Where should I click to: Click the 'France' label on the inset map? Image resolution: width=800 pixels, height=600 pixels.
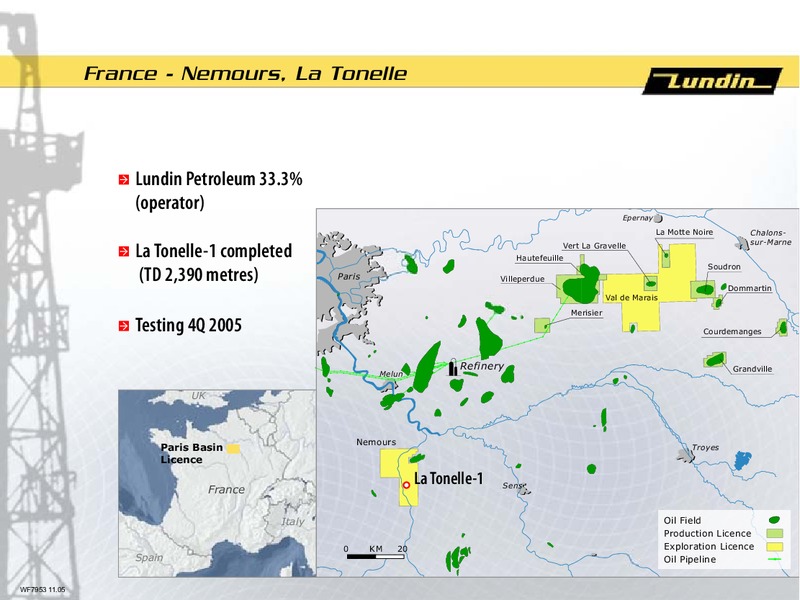click(226, 490)
